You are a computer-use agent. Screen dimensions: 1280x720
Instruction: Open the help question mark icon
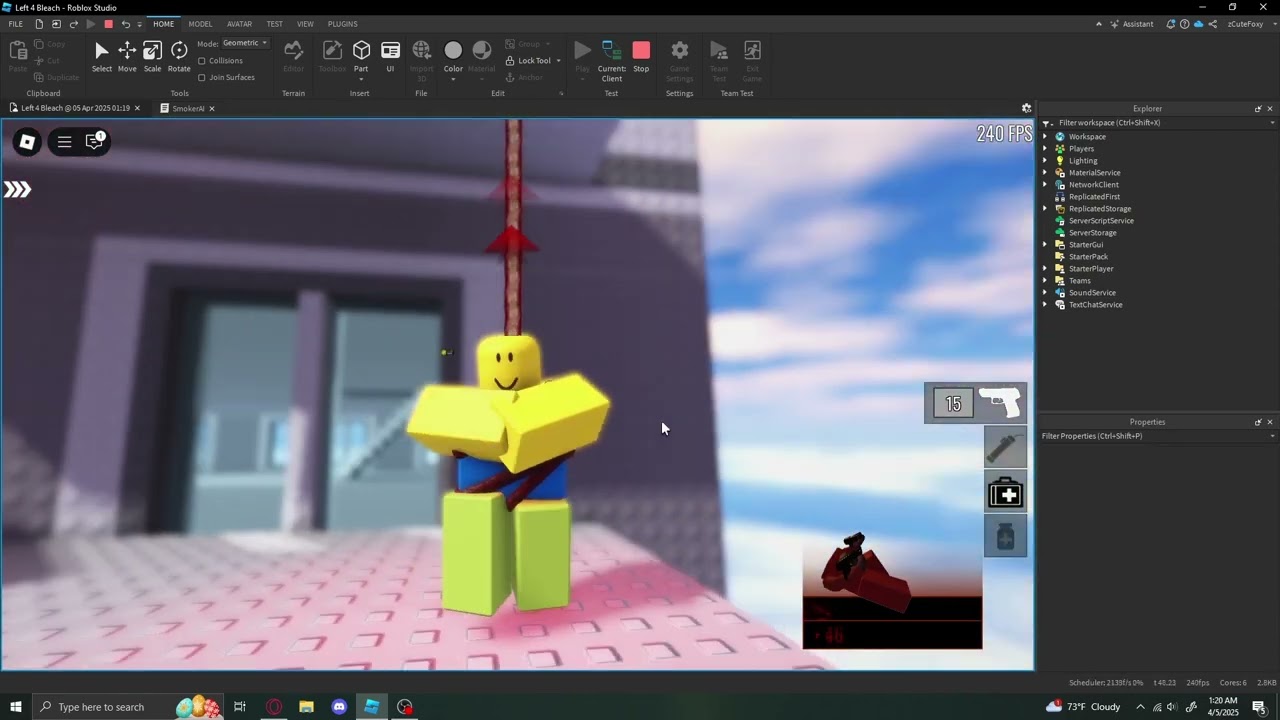point(1184,24)
